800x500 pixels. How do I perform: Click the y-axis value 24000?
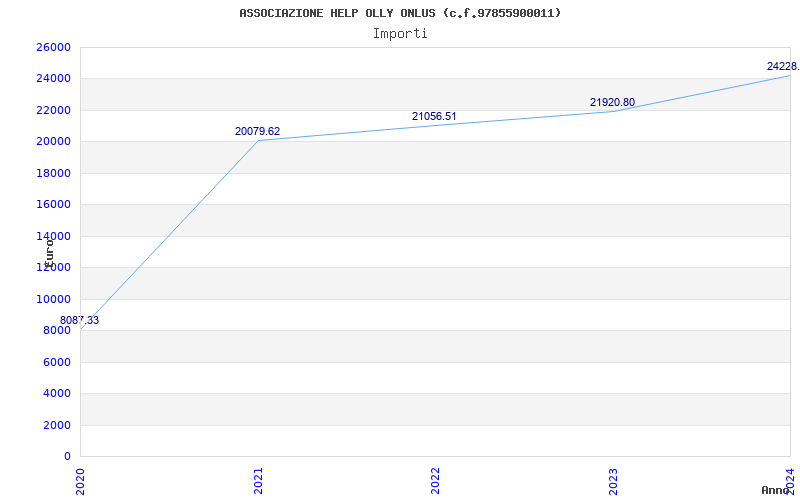click(x=53, y=79)
